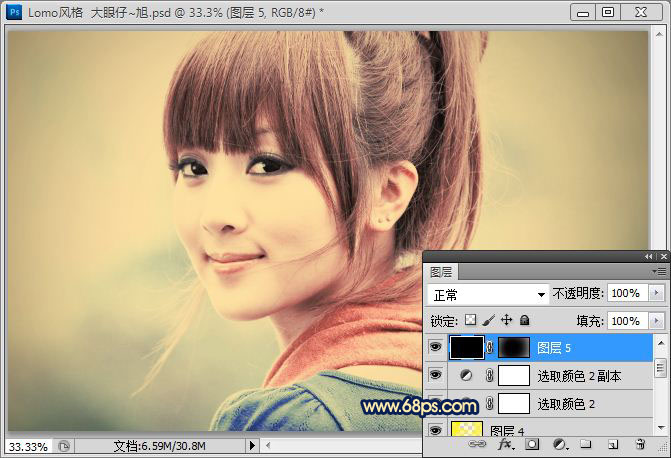Viewport: 671px width, 458px height.
Task: Delete layer with the trash icon
Action: [x=640, y=444]
